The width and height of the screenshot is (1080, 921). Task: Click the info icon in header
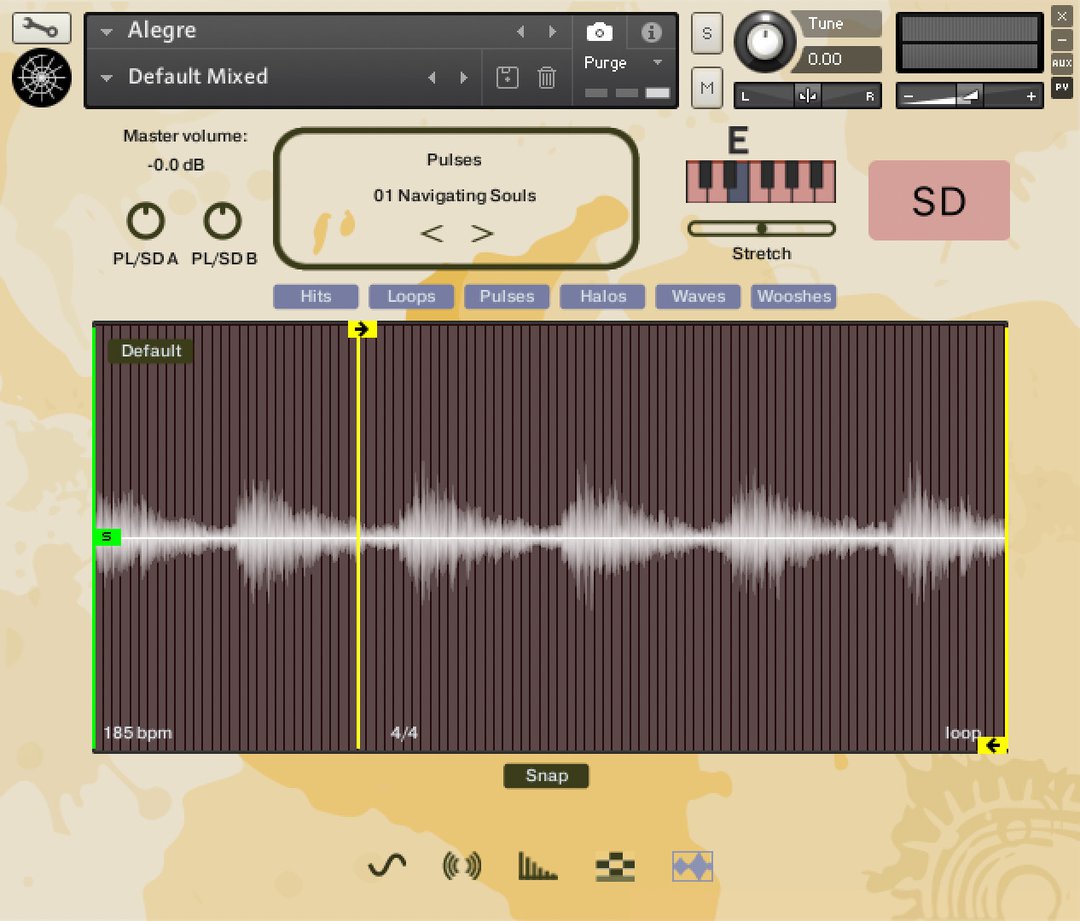651,32
